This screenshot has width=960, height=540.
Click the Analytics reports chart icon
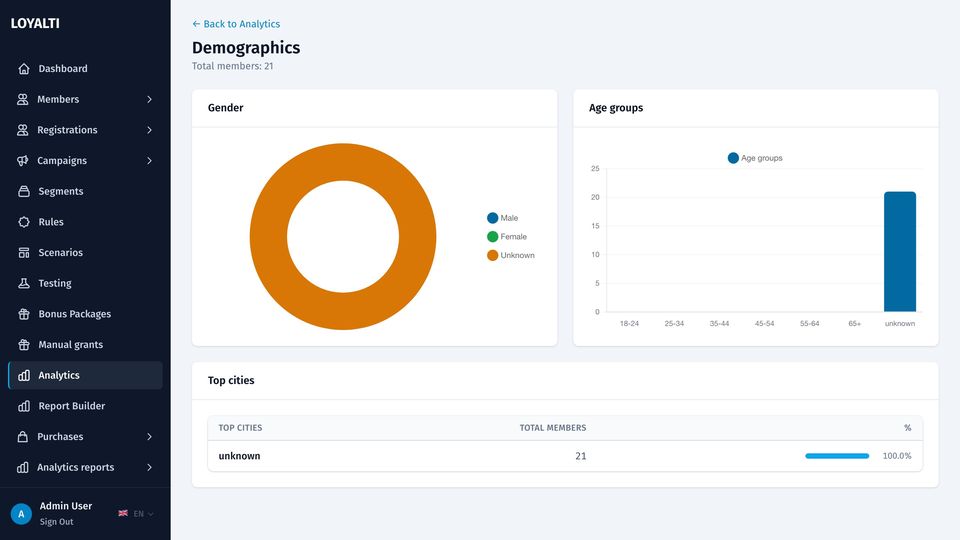[x=23, y=467]
